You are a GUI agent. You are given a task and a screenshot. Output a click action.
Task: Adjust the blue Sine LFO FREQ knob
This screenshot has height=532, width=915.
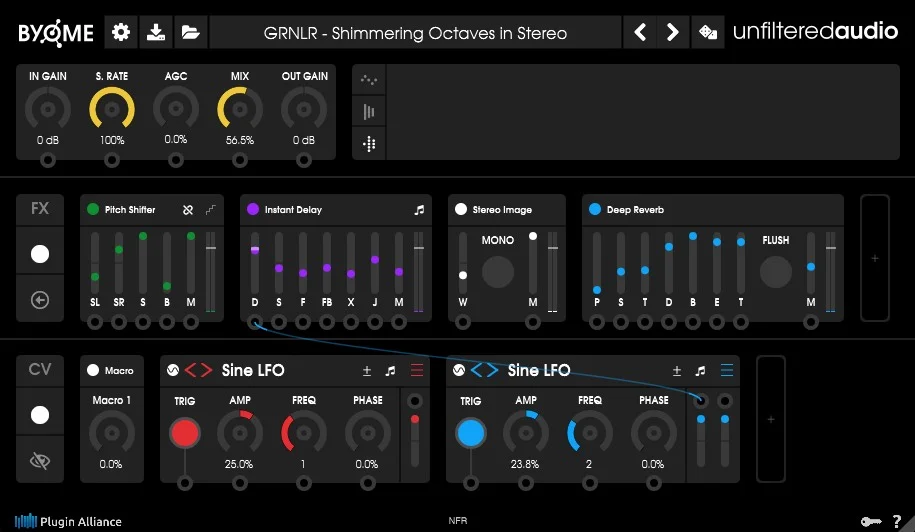(589, 433)
